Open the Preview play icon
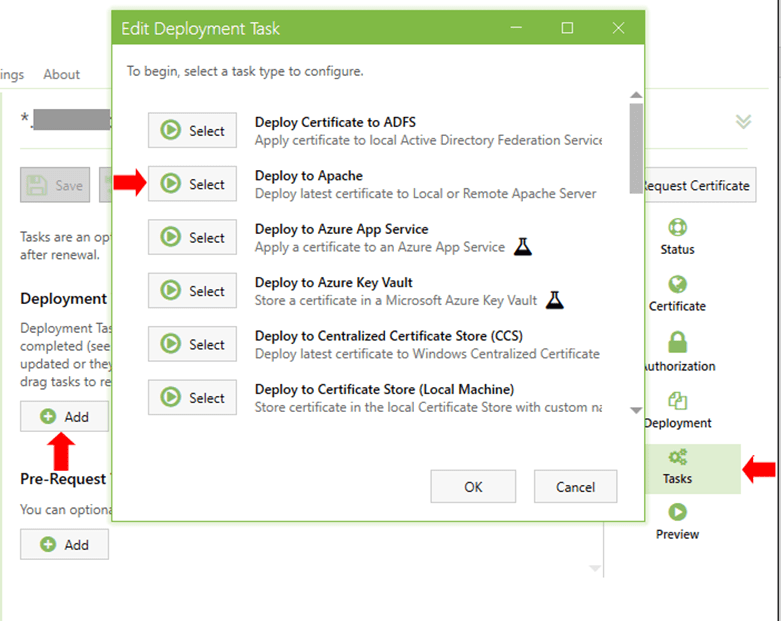Image resolution: width=781 pixels, height=621 pixels. (677, 513)
